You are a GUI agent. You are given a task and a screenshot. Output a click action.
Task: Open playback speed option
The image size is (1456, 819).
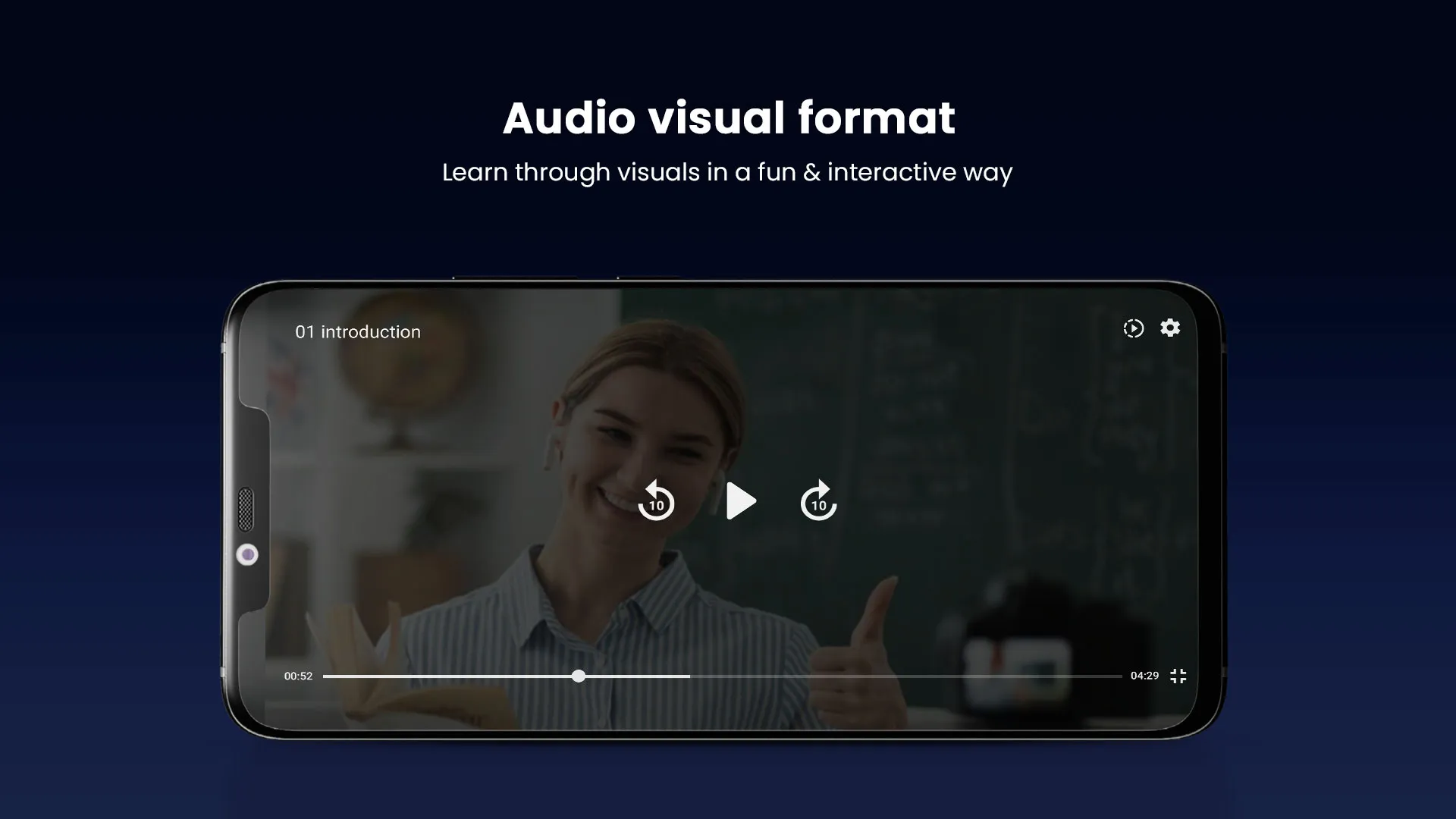(x=1133, y=328)
